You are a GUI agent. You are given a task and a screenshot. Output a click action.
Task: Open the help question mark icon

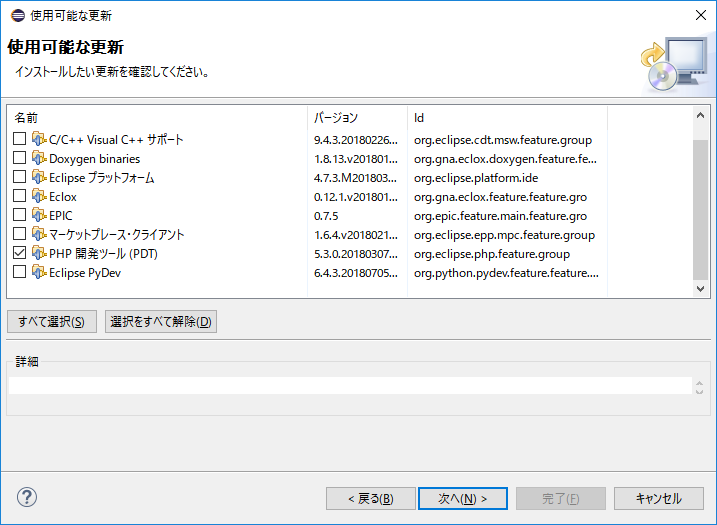27,497
